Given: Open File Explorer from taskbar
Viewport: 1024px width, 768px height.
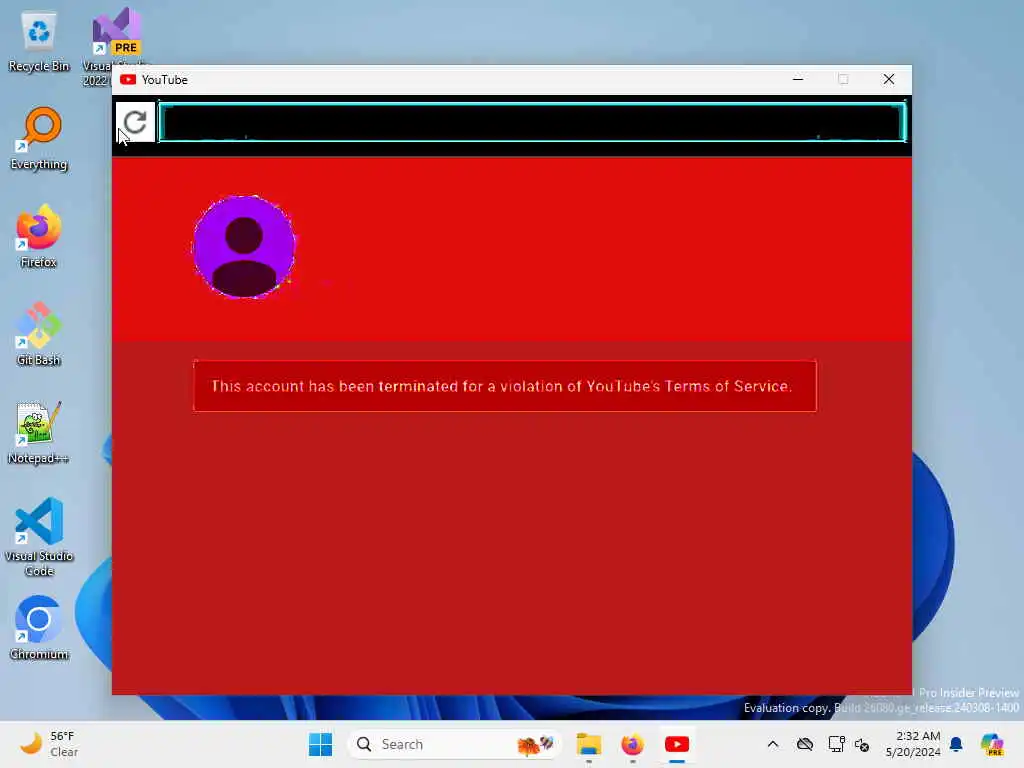Looking at the screenshot, I should point(588,744).
